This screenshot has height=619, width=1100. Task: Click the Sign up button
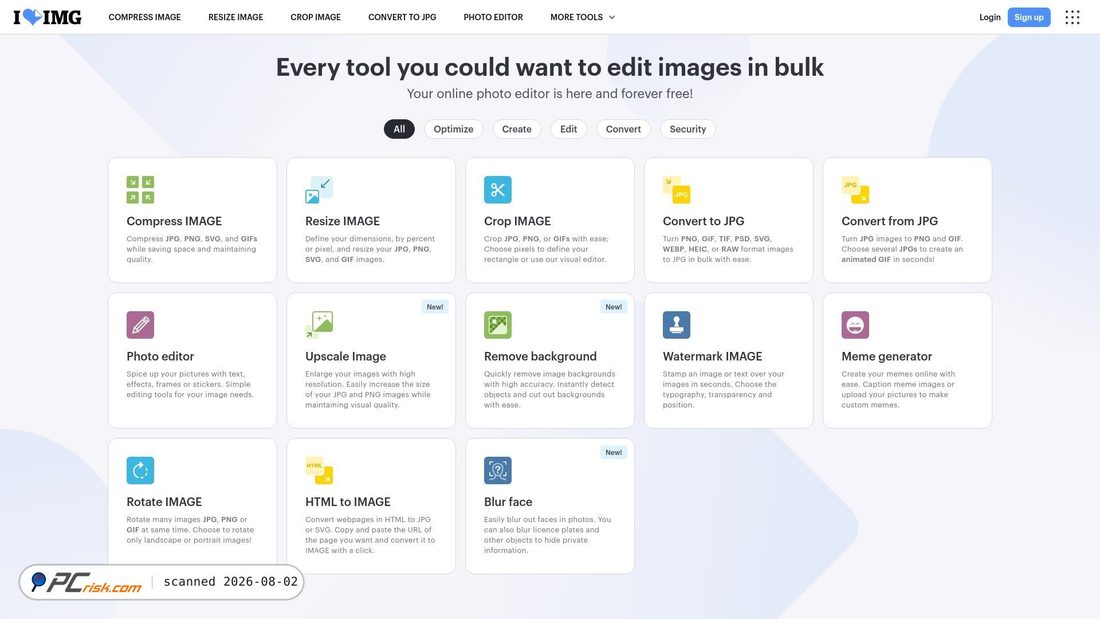tap(1028, 17)
